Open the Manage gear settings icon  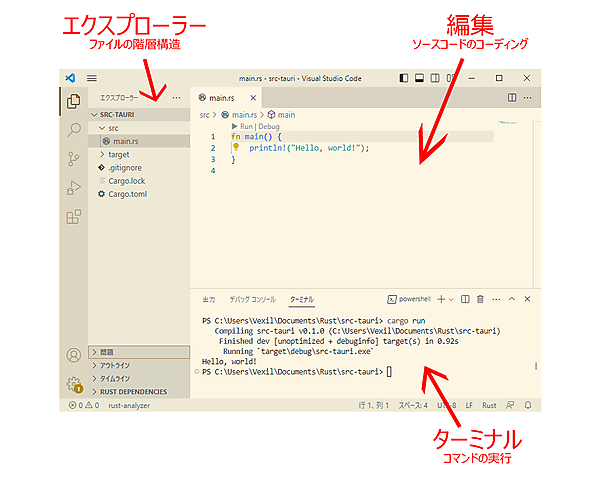73,384
